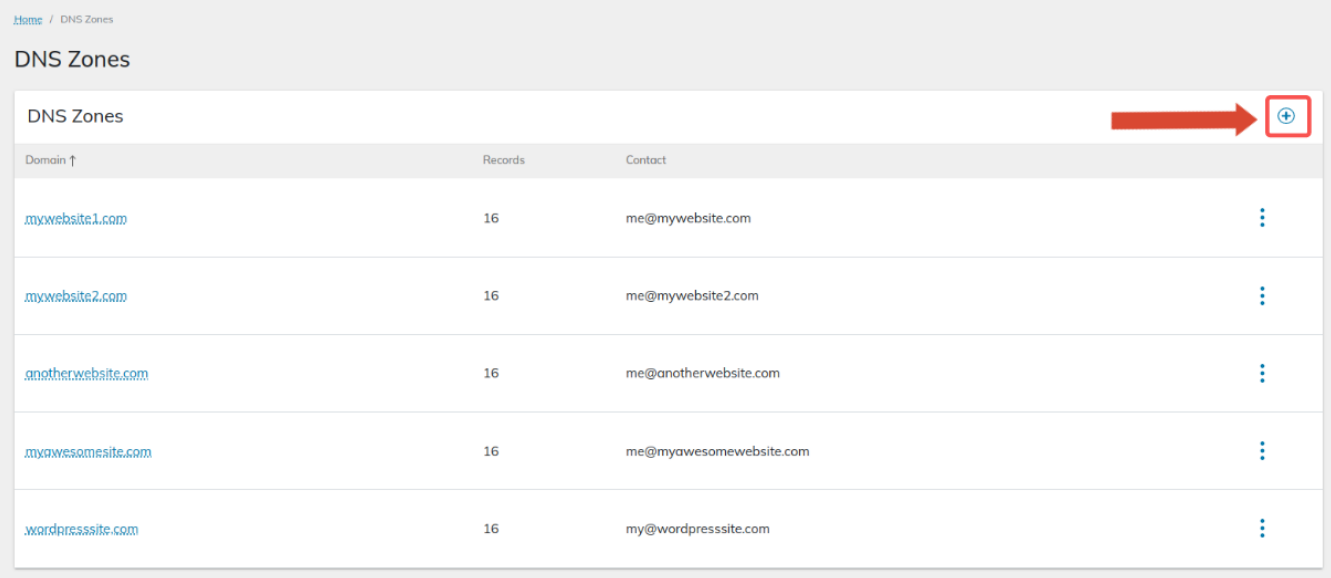Select contact me@mywebsite2.com
This screenshot has width=1331, height=578.
coord(692,296)
